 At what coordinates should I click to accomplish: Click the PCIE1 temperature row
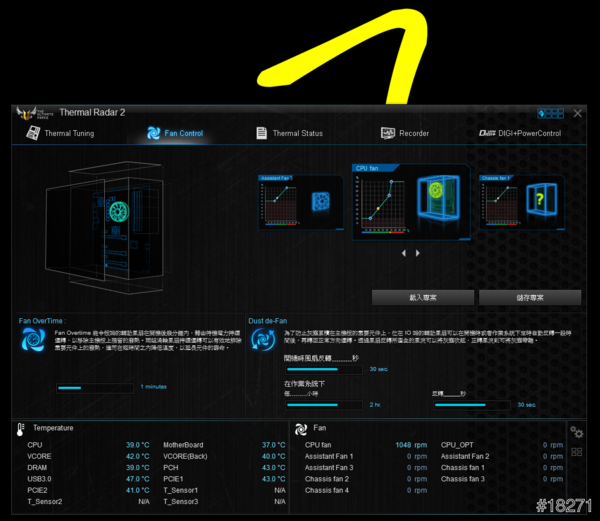pos(224,479)
